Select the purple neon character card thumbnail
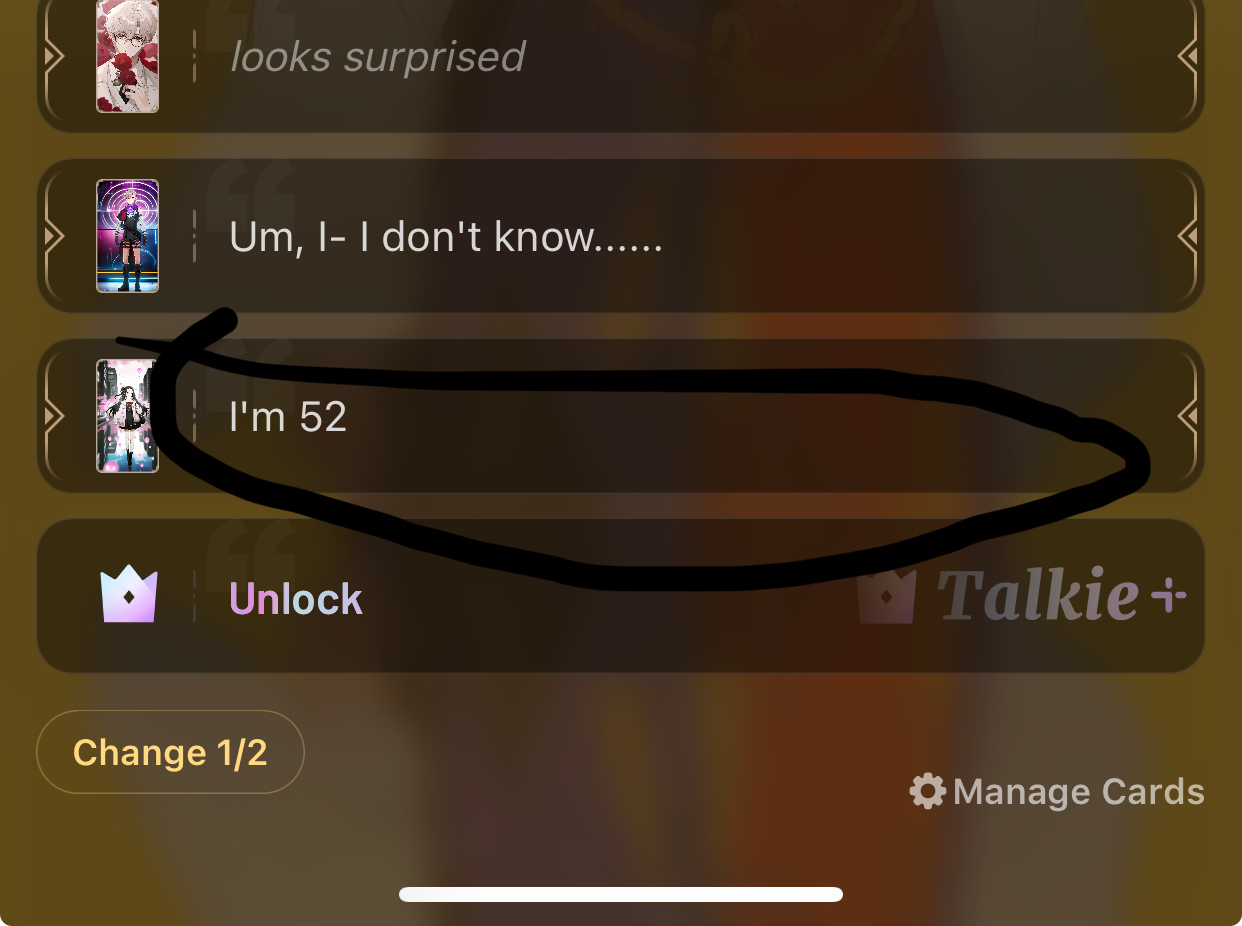1242x926 pixels. point(127,236)
